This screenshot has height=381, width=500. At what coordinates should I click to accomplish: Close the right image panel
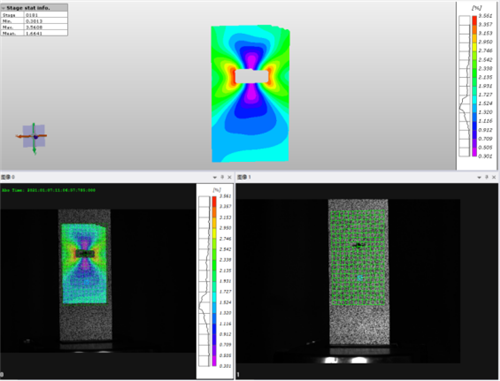click(x=494, y=177)
